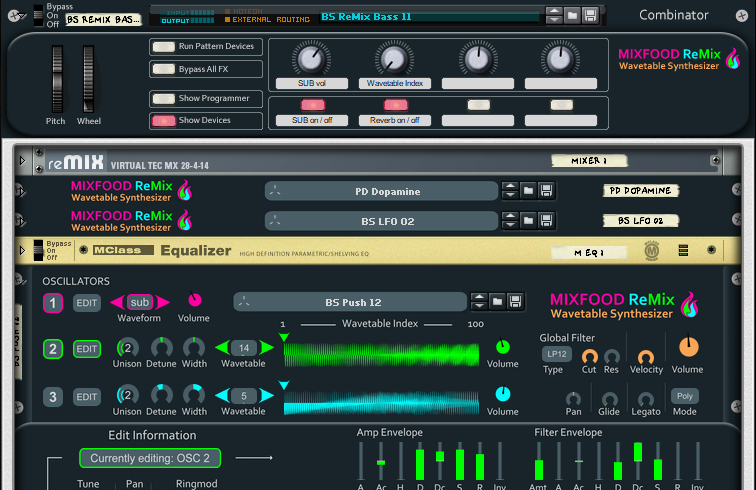Image resolution: width=756 pixels, height=490 pixels.
Task: Browse patches for the BS LFO 02 device
Action: point(528,221)
